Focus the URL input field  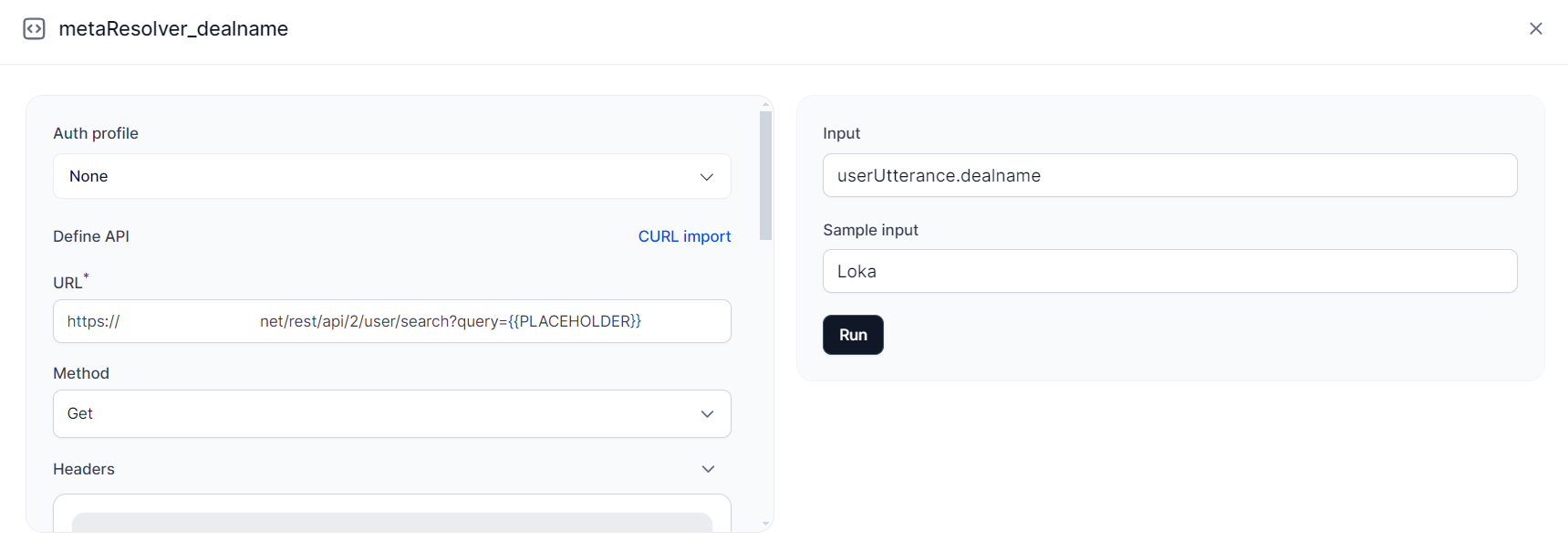coord(391,321)
